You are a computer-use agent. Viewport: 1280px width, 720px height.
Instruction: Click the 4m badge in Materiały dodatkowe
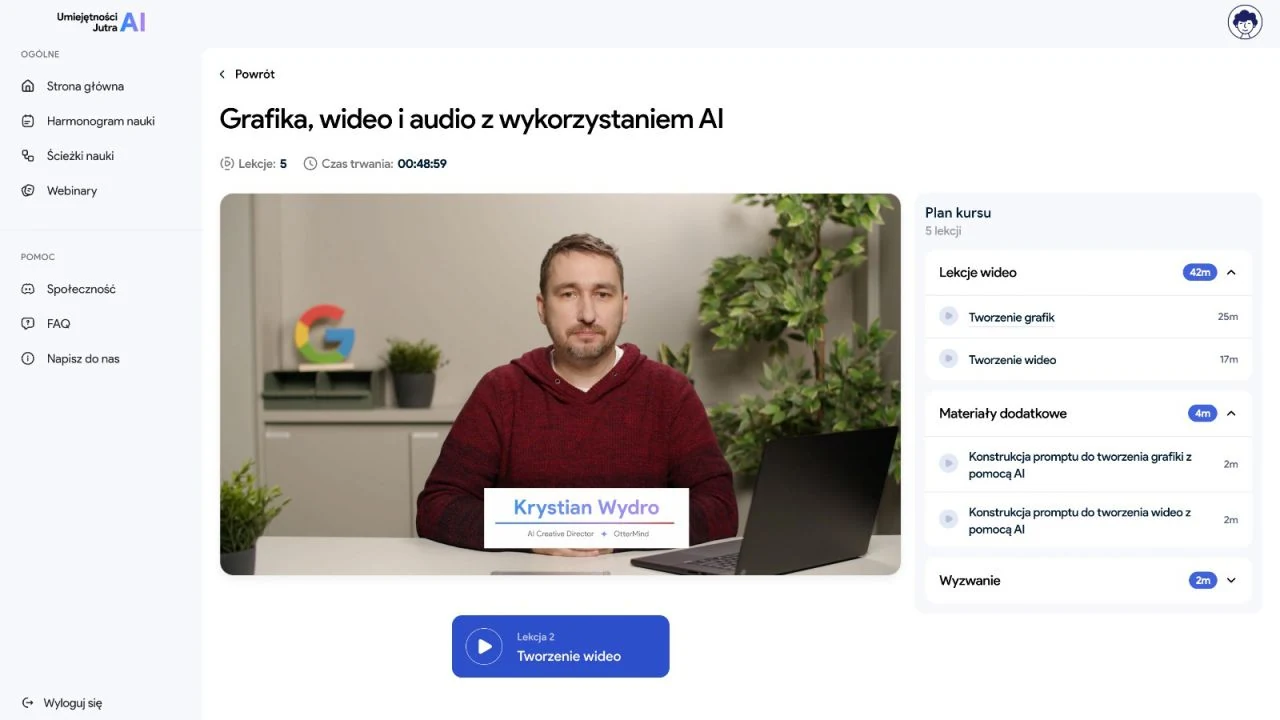[x=1202, y=413]
